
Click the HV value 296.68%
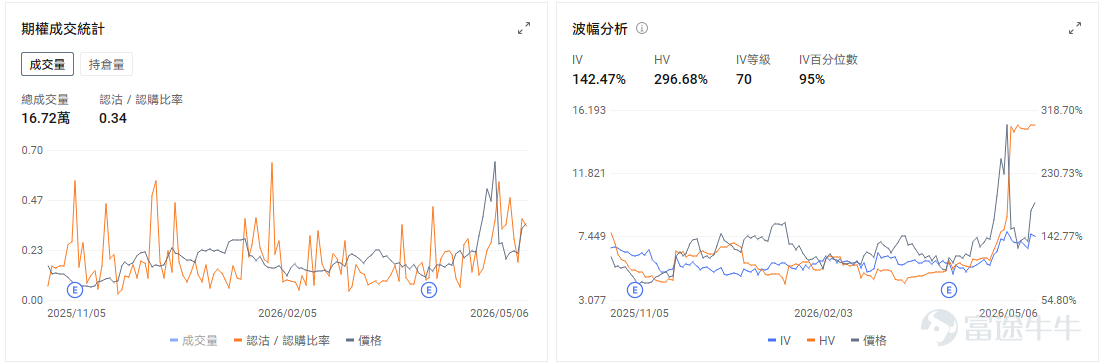tap(681, 79)
